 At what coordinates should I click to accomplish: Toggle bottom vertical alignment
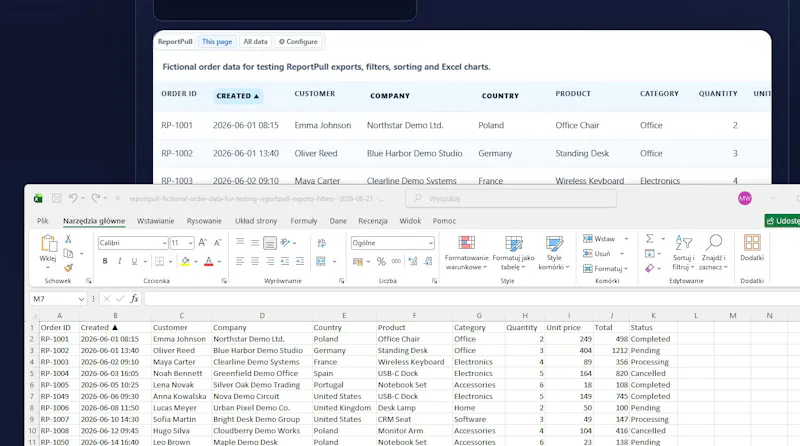point(270,243)
